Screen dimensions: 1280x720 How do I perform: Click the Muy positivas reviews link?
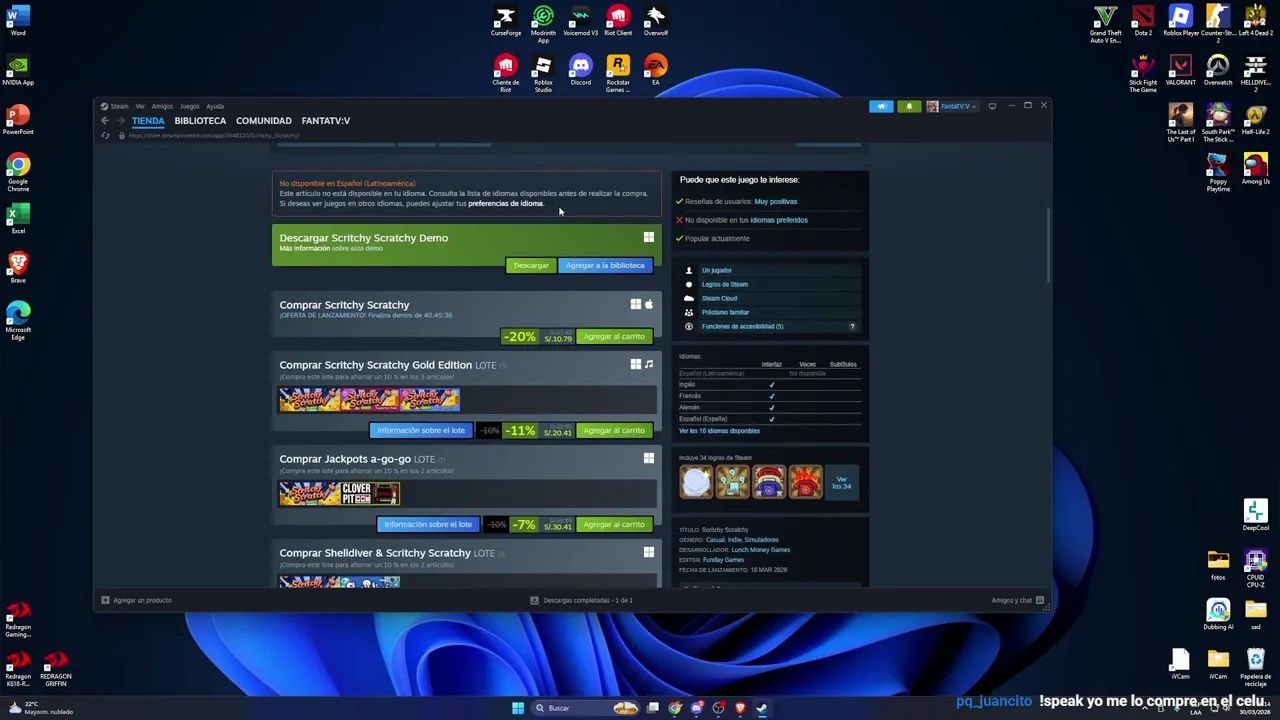(776, 202)
